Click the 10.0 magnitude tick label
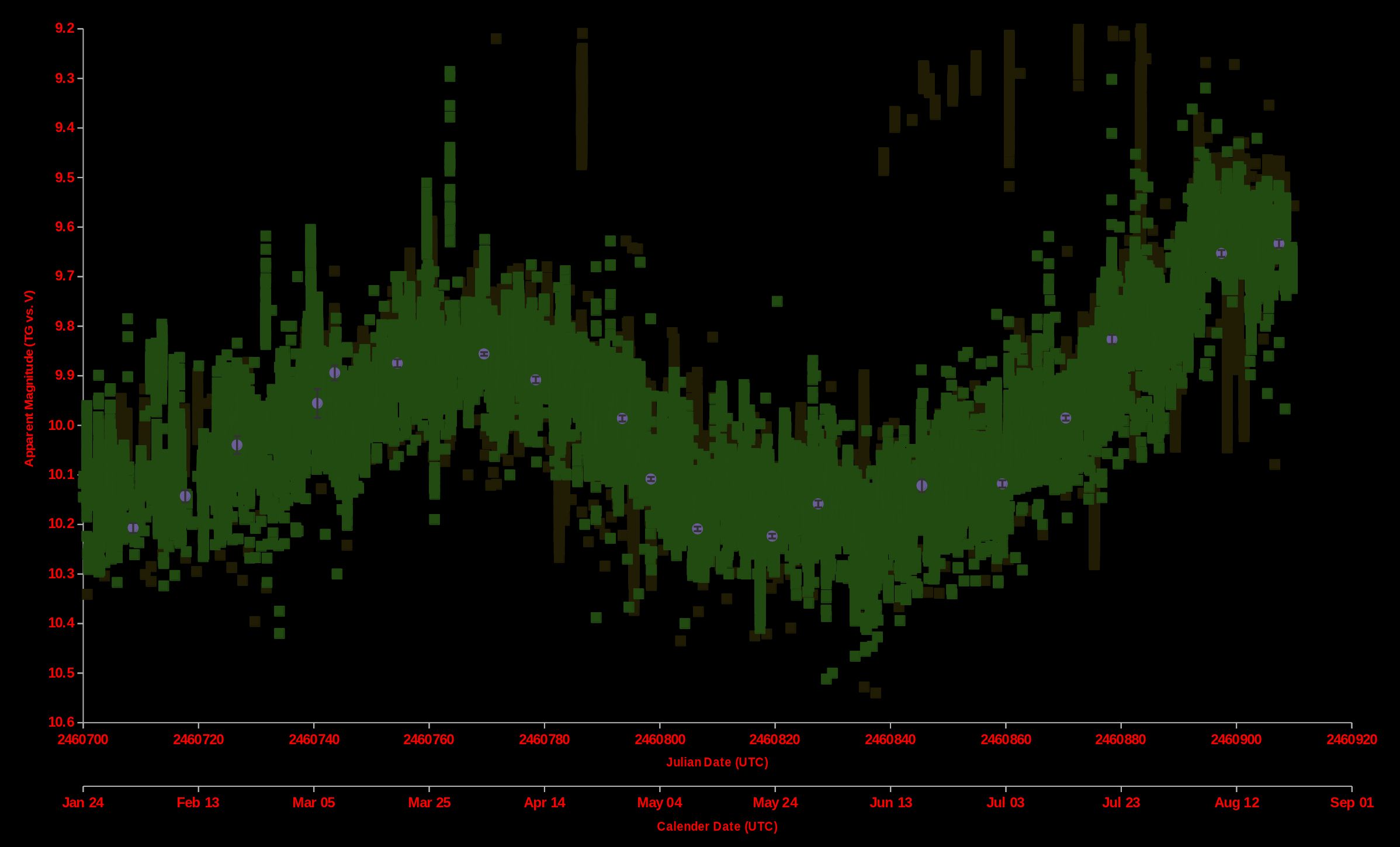1400x847 pixels. coord(62,425)
